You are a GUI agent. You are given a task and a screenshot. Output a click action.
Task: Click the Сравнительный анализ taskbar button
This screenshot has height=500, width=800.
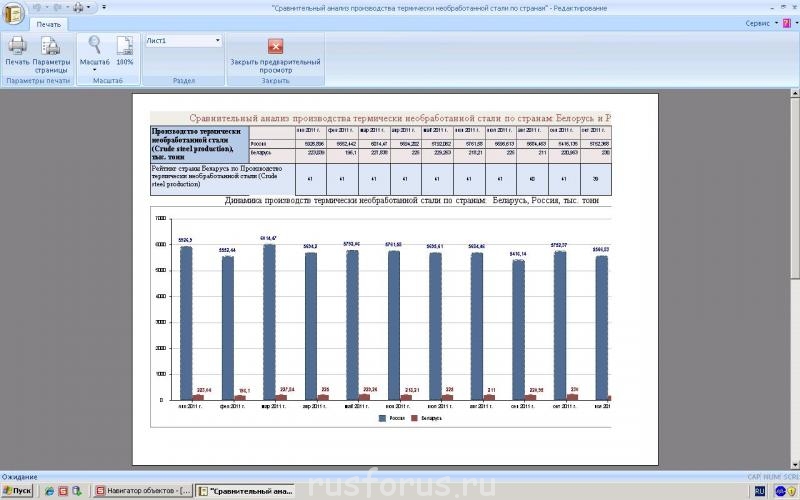point(245,491)
